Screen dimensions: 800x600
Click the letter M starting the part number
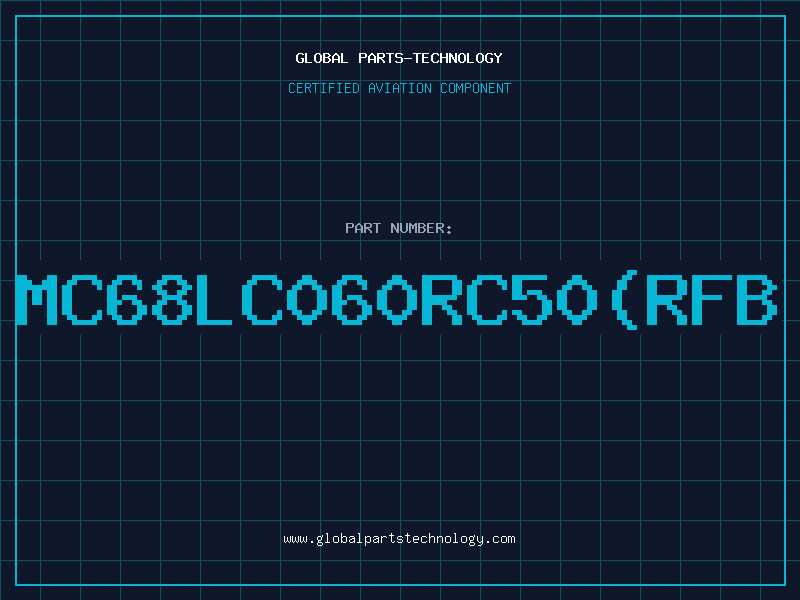(37, 300)
